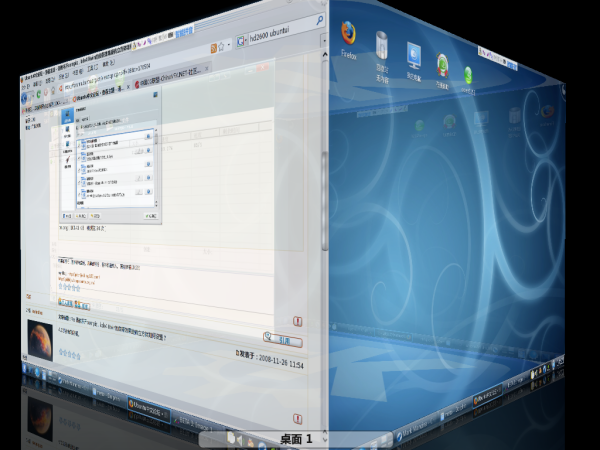Click the moon avatar image in forum post

coord(40,340)
